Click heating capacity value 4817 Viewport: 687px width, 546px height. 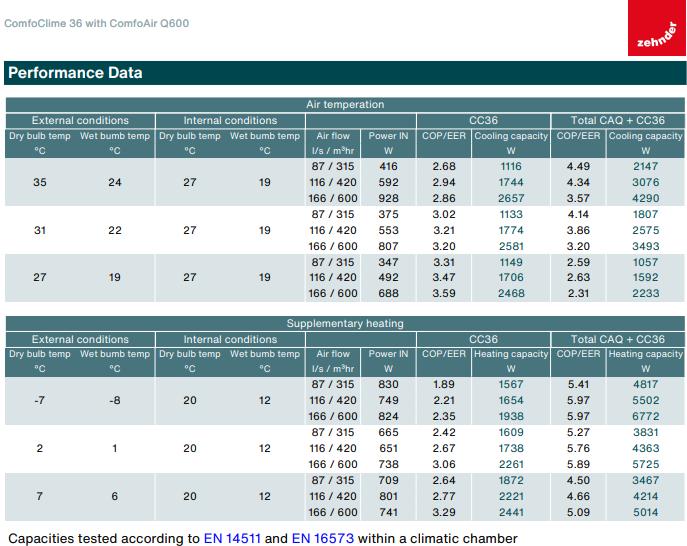pyautogui.click(x=645, y=384)
